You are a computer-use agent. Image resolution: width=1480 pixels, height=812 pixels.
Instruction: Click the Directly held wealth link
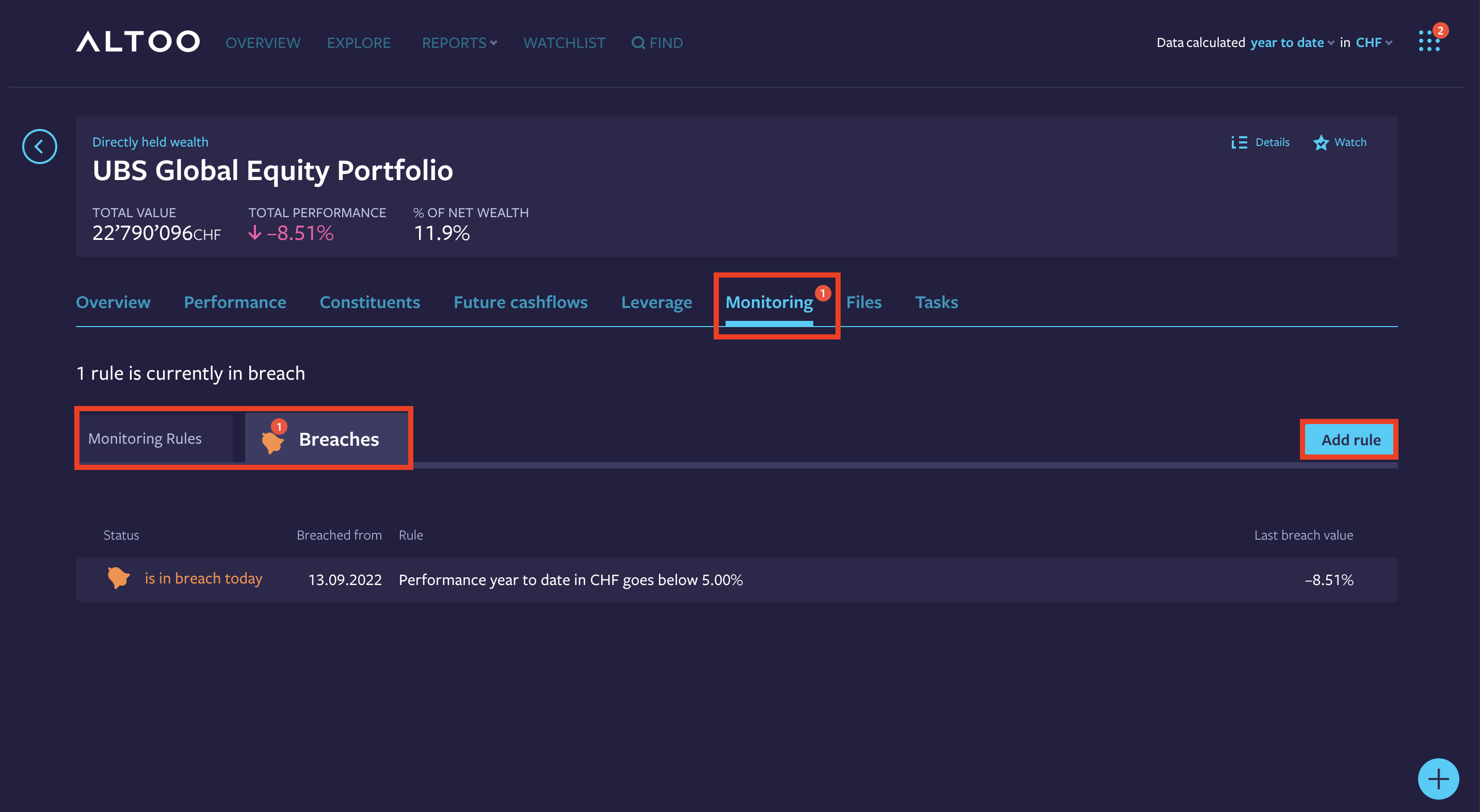[x=151, y=142]
